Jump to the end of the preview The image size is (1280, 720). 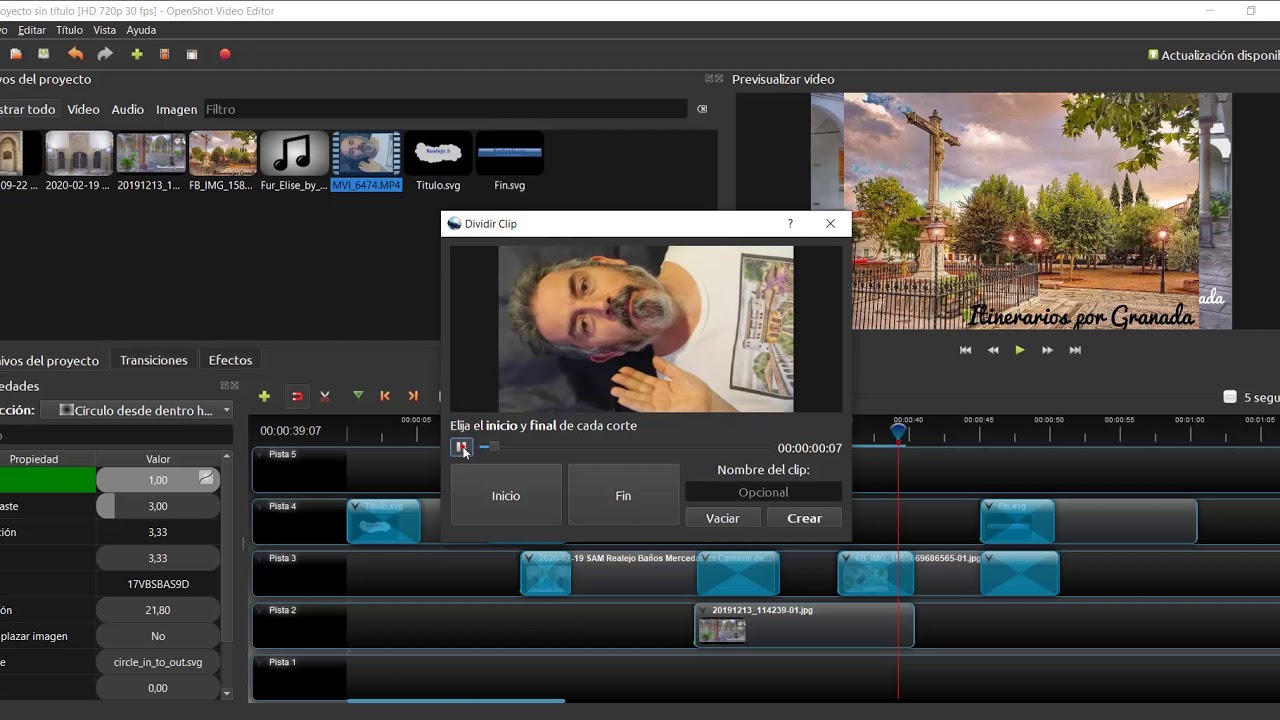tap(1075, 350)
